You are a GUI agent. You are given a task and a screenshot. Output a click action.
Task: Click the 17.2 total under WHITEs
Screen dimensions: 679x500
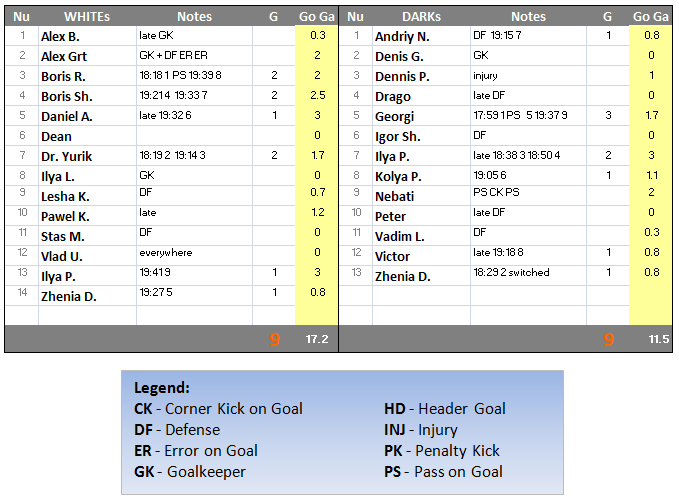point(317,340)
